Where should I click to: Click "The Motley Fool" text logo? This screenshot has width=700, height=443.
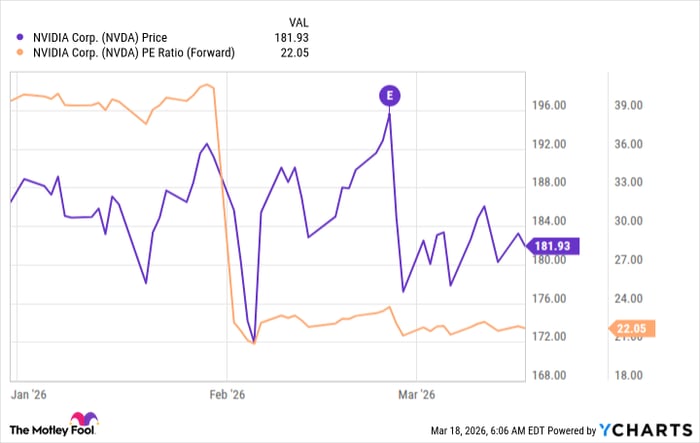click(43, 429)
